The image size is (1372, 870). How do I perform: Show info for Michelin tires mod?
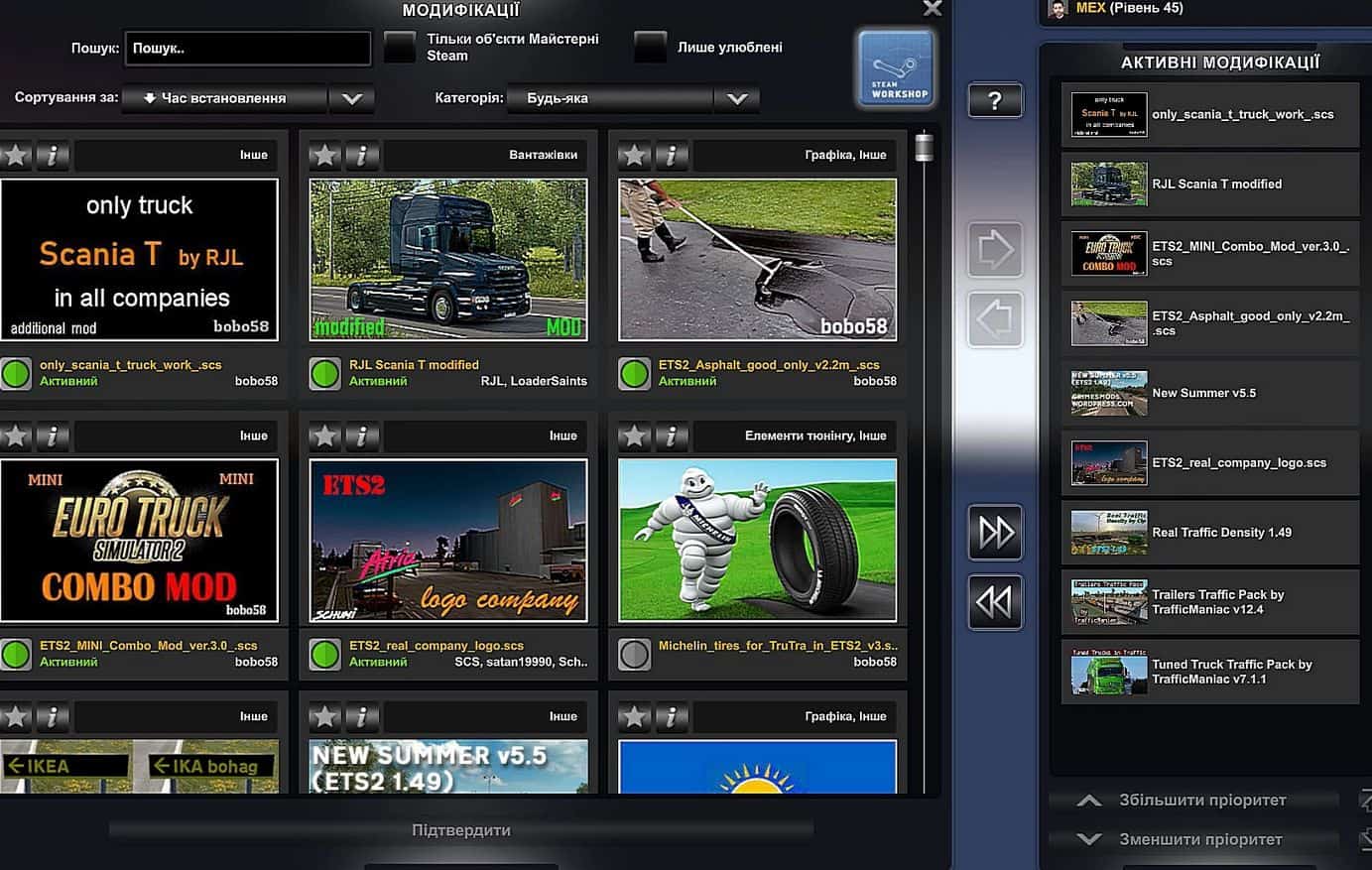click(672, 435)
